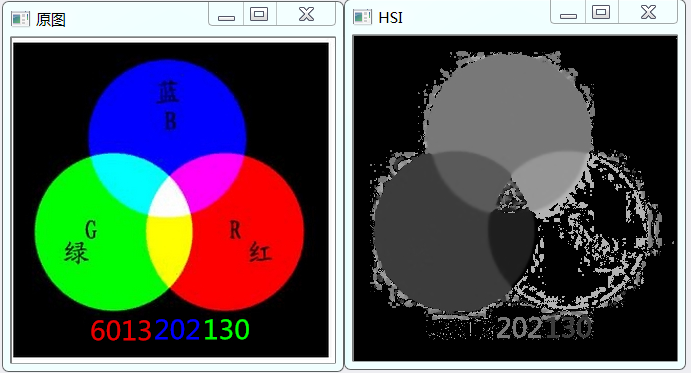This screenshot has height=373, width=691.
Task: Close the 原图 window
Action: 306,15
